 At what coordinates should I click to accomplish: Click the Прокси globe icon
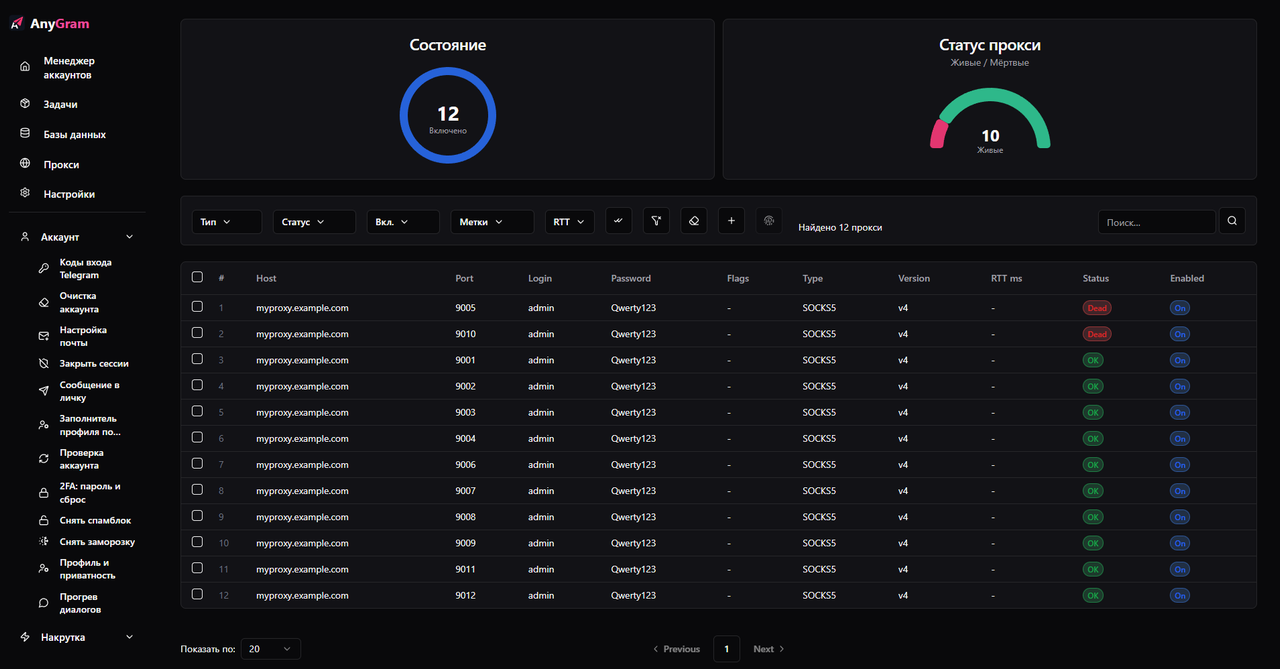point(25,164)
